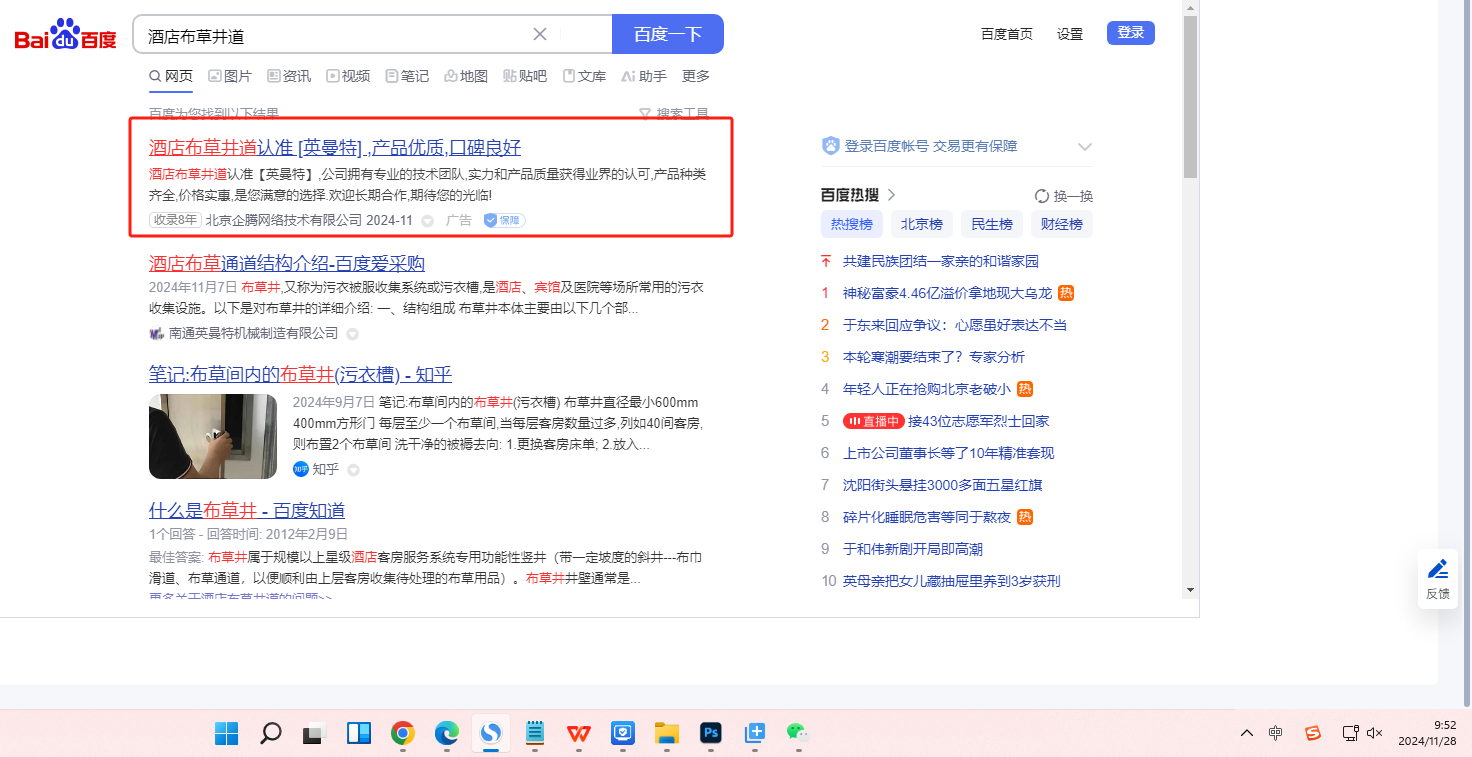Viewport: 1472px width, 757px height.
Task: Open WeChat from the taskbar
Action: 796,733
